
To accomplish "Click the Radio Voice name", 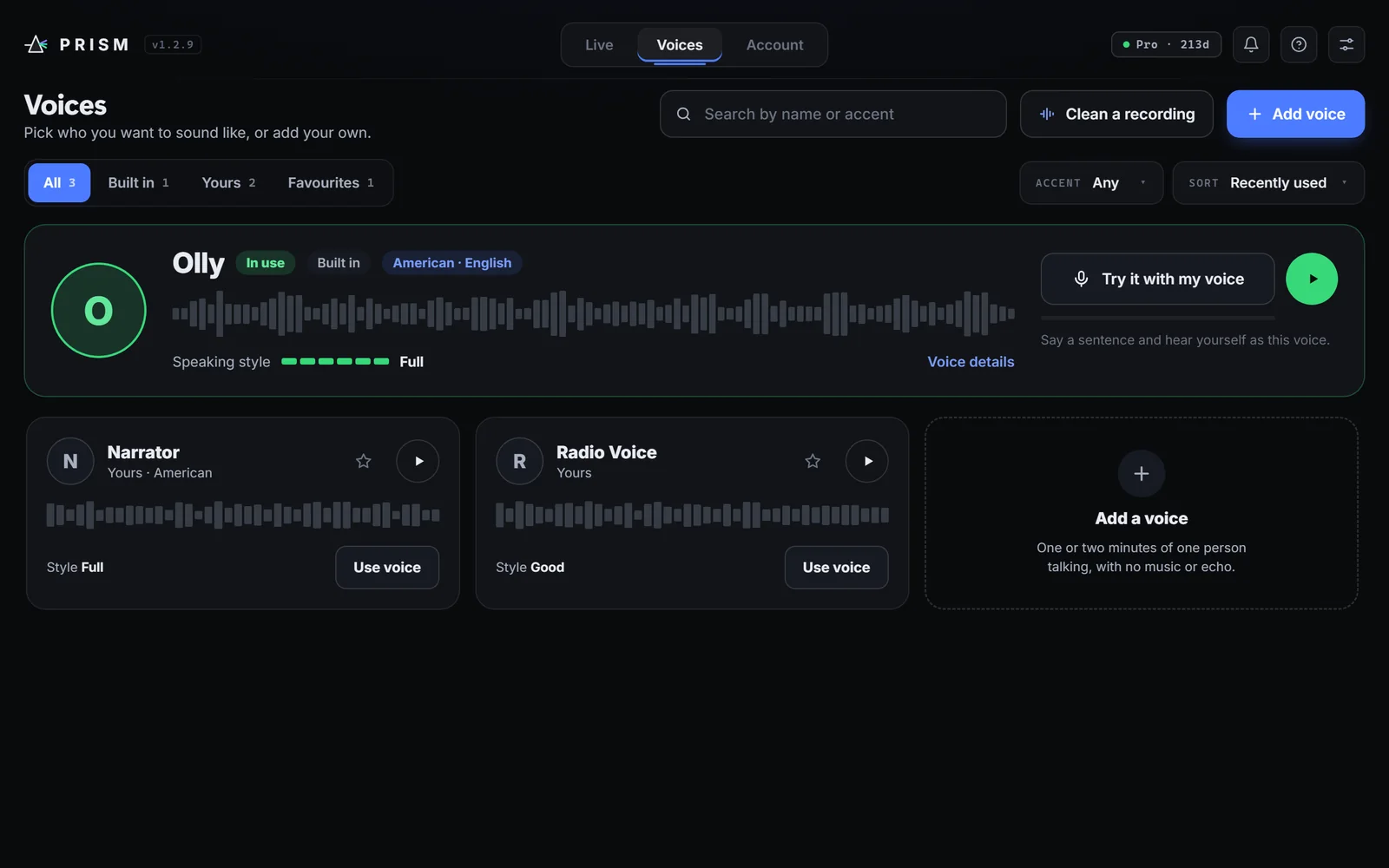I will tap(606, 452).
